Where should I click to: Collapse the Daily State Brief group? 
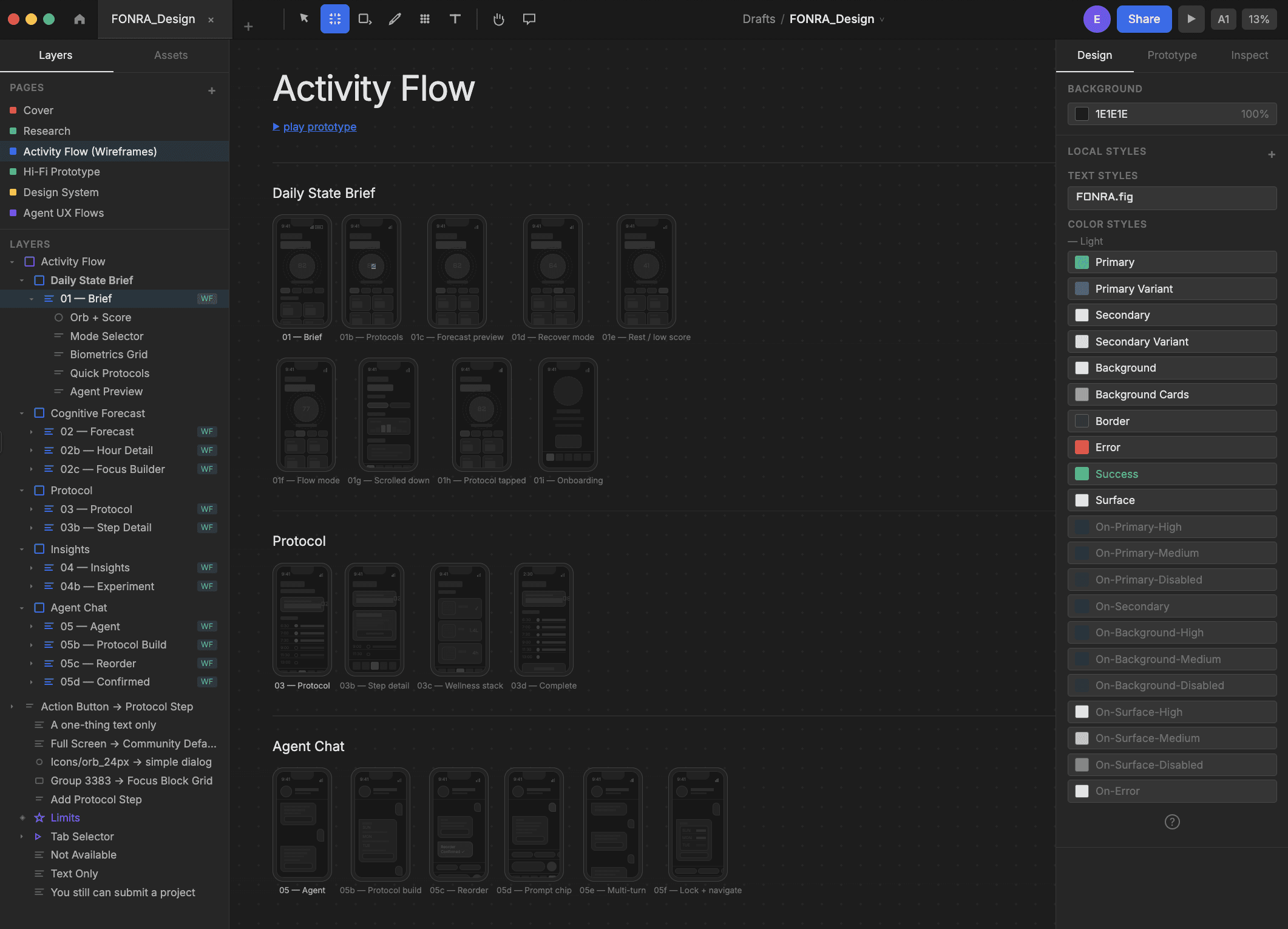tap(22, 281)
